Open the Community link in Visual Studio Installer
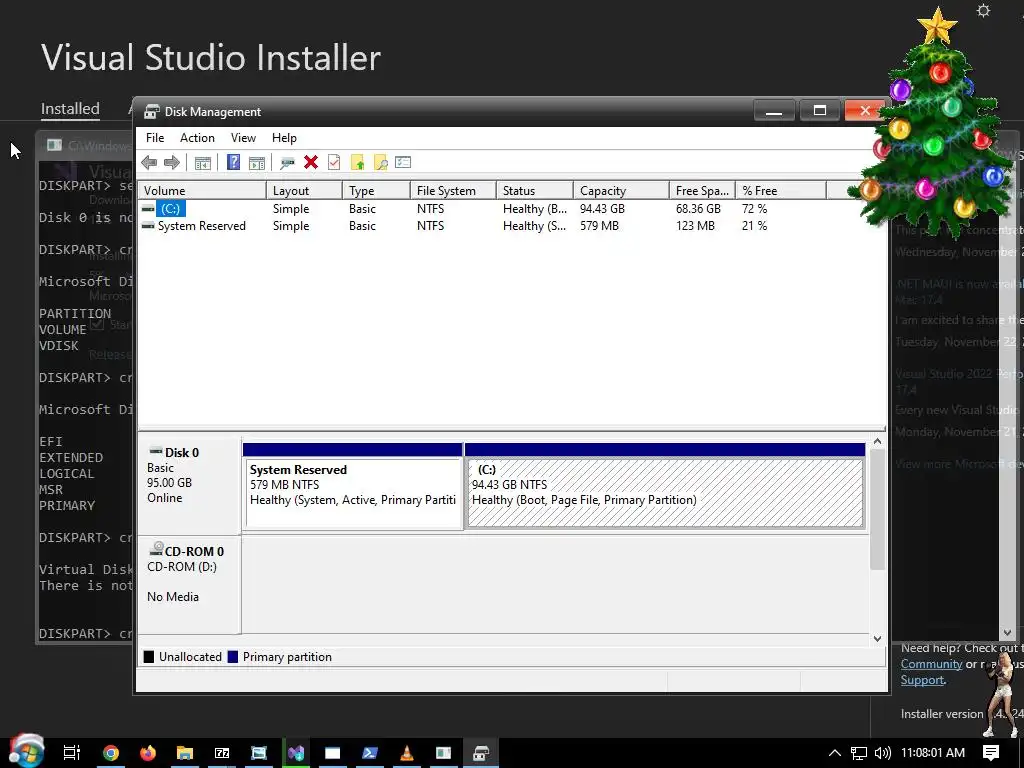Screen dimensions: 1024x768 pyautogui.click(x=931, y=664)
